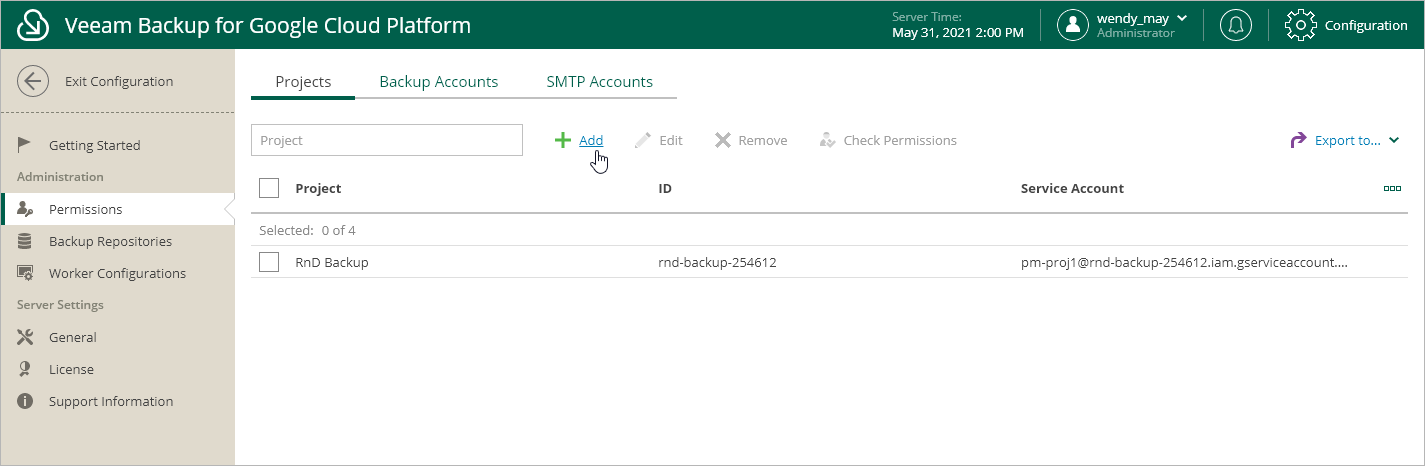The image size is (1425, 466).
Task: Click the General settings tools icon
Action: point(26,337)
